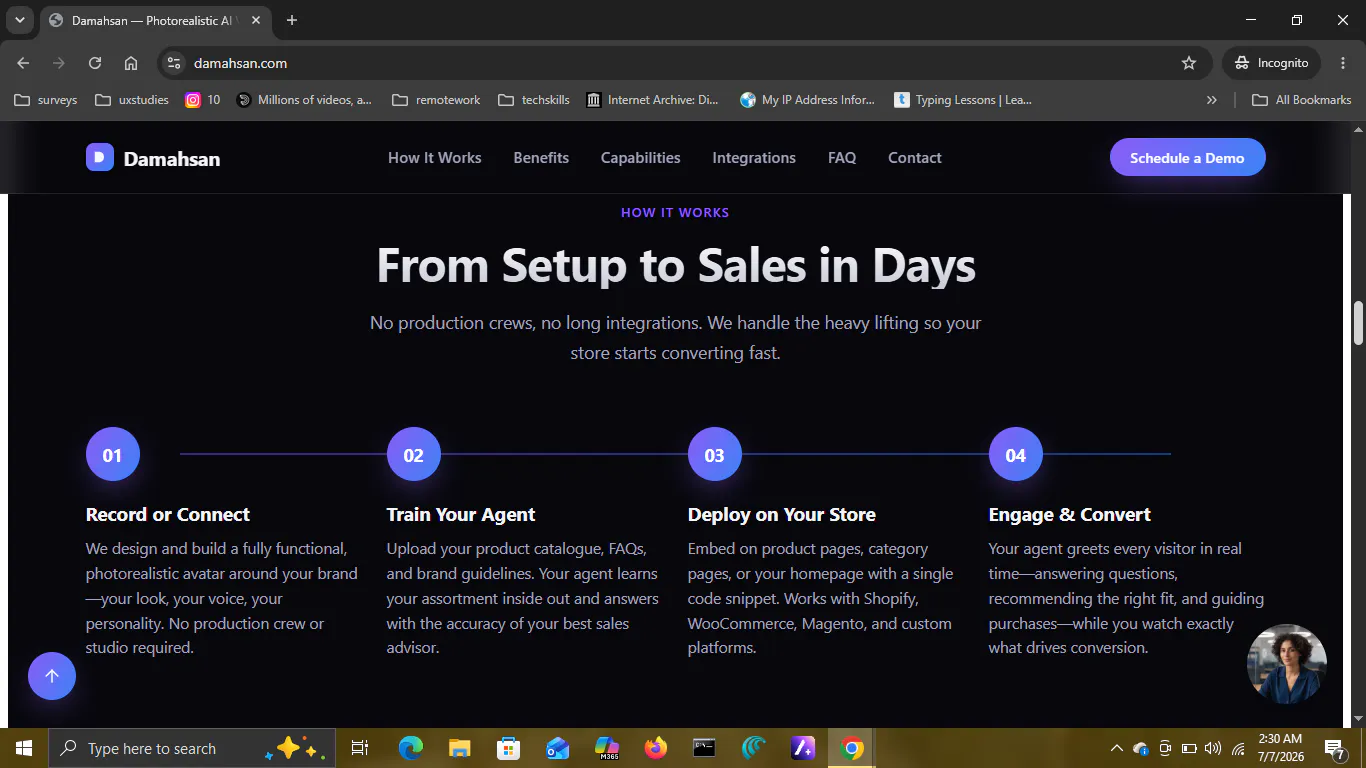
Task: Launch Microsoft Edge from the taskbar
Action: tap(410, 748)
